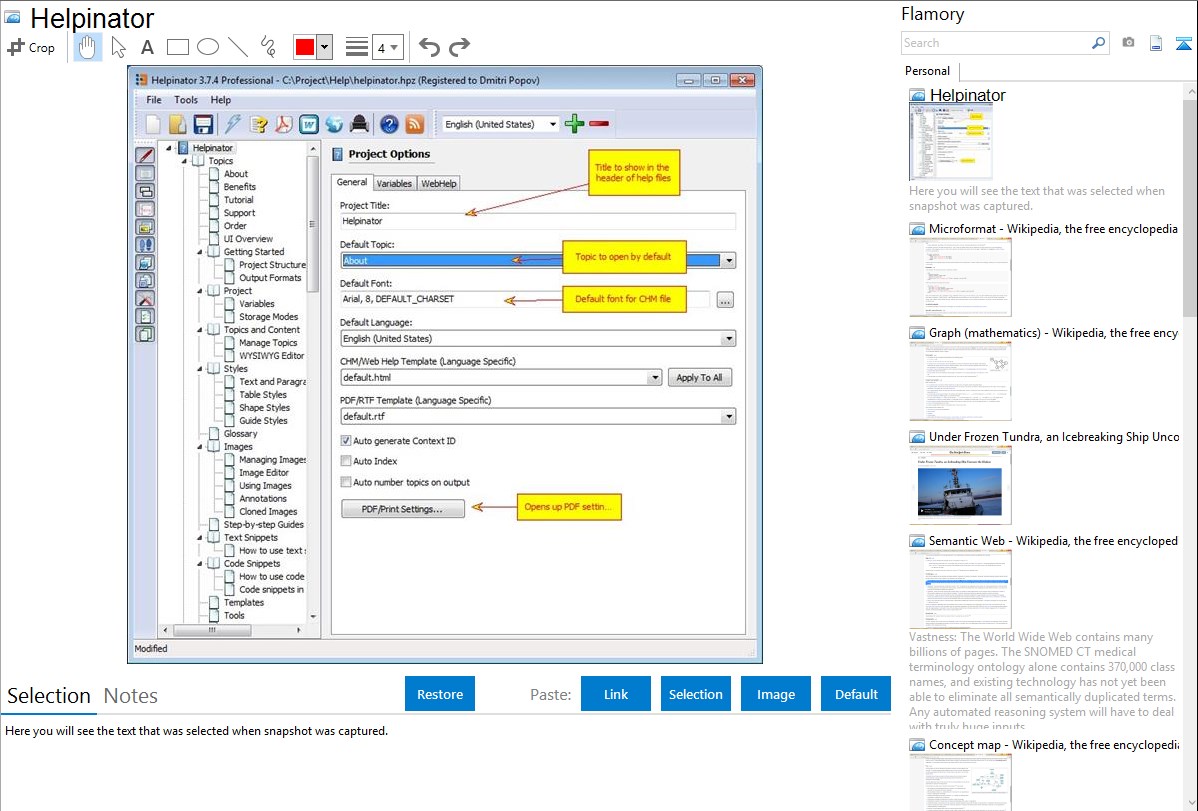Undo the last annotation
This screenshot has width=1198, height=811.
click(429, 47)
